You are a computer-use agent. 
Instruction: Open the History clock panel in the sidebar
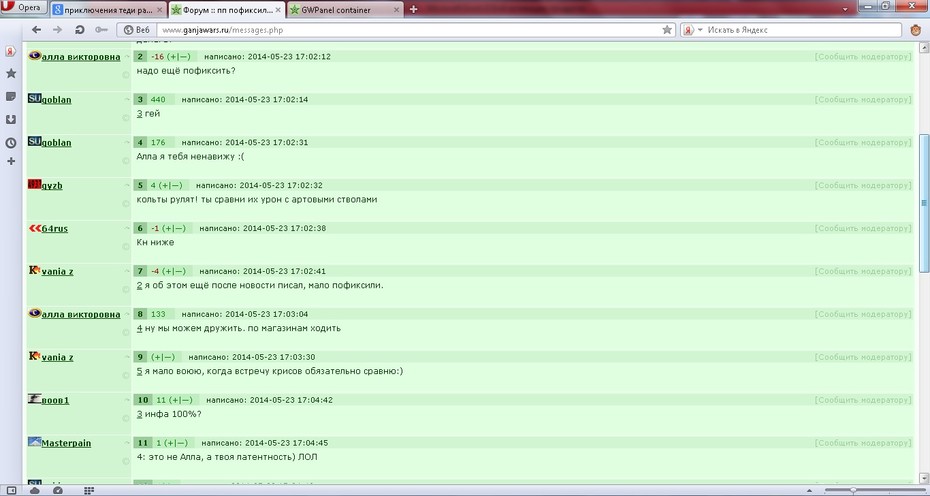pyautogui.click(x=11, y=142)
